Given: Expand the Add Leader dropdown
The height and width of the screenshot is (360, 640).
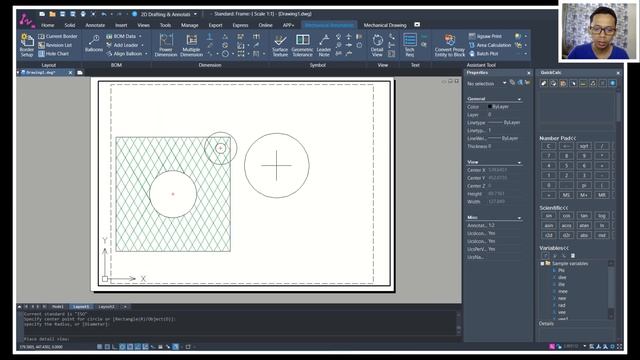Looking at the screenshot, I should [x=142, y=45].
